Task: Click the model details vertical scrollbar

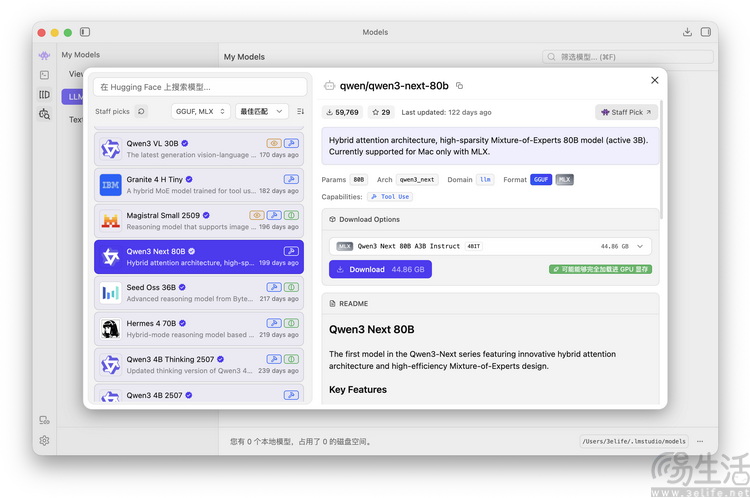Action: point(662,159)
